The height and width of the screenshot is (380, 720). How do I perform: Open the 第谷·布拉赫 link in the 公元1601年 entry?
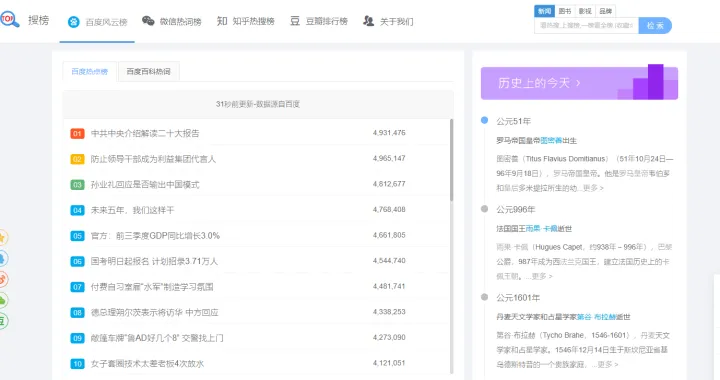click(x=597, y=317)
